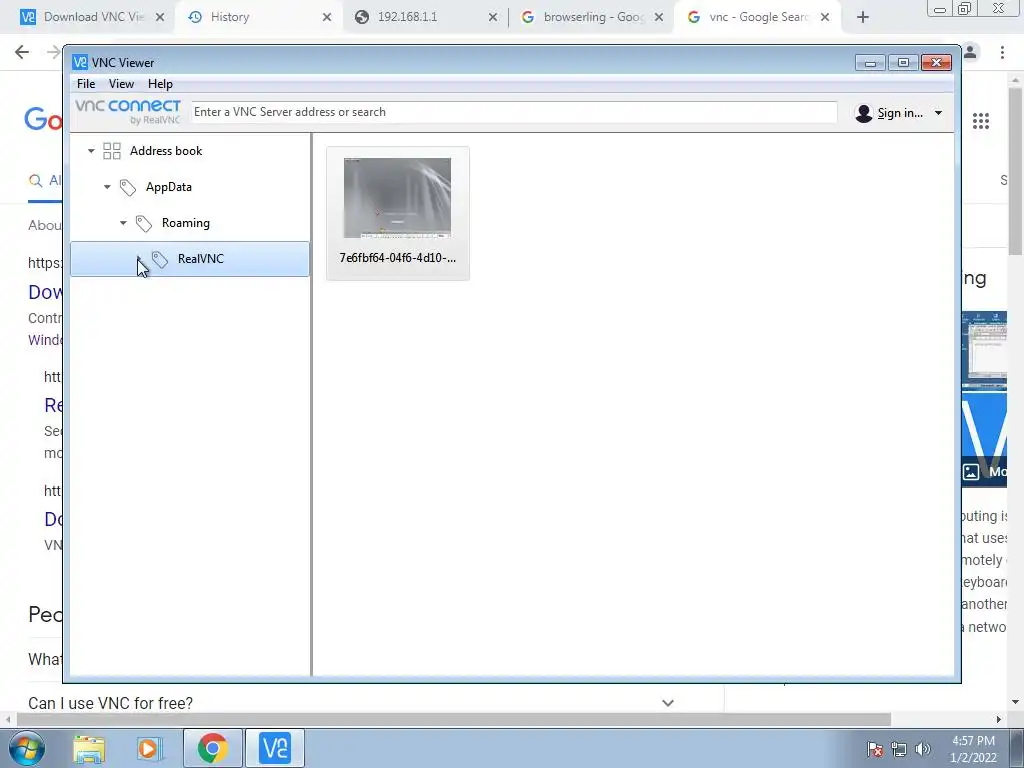Click the Chrome taskbar icon

pos(212,748)
